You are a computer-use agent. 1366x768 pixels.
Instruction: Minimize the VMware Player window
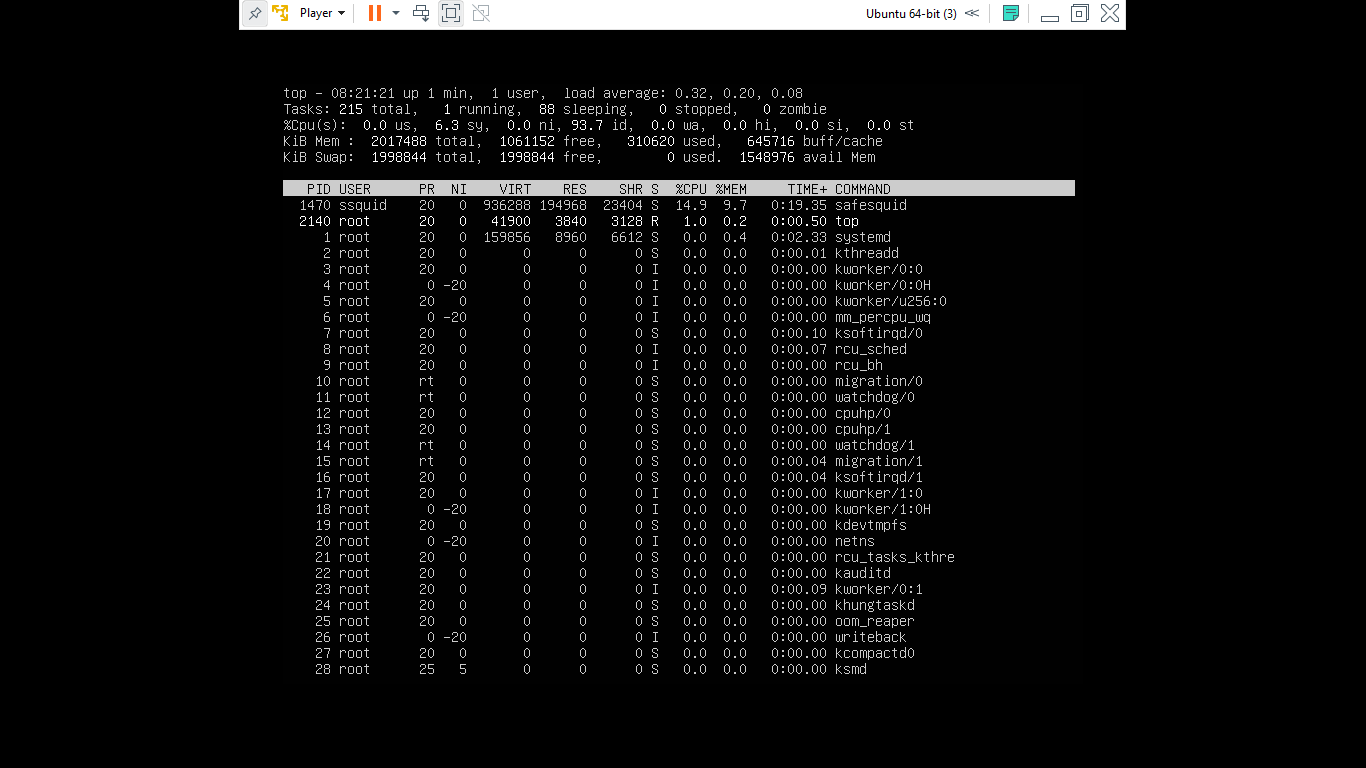tap(1049, 15)
